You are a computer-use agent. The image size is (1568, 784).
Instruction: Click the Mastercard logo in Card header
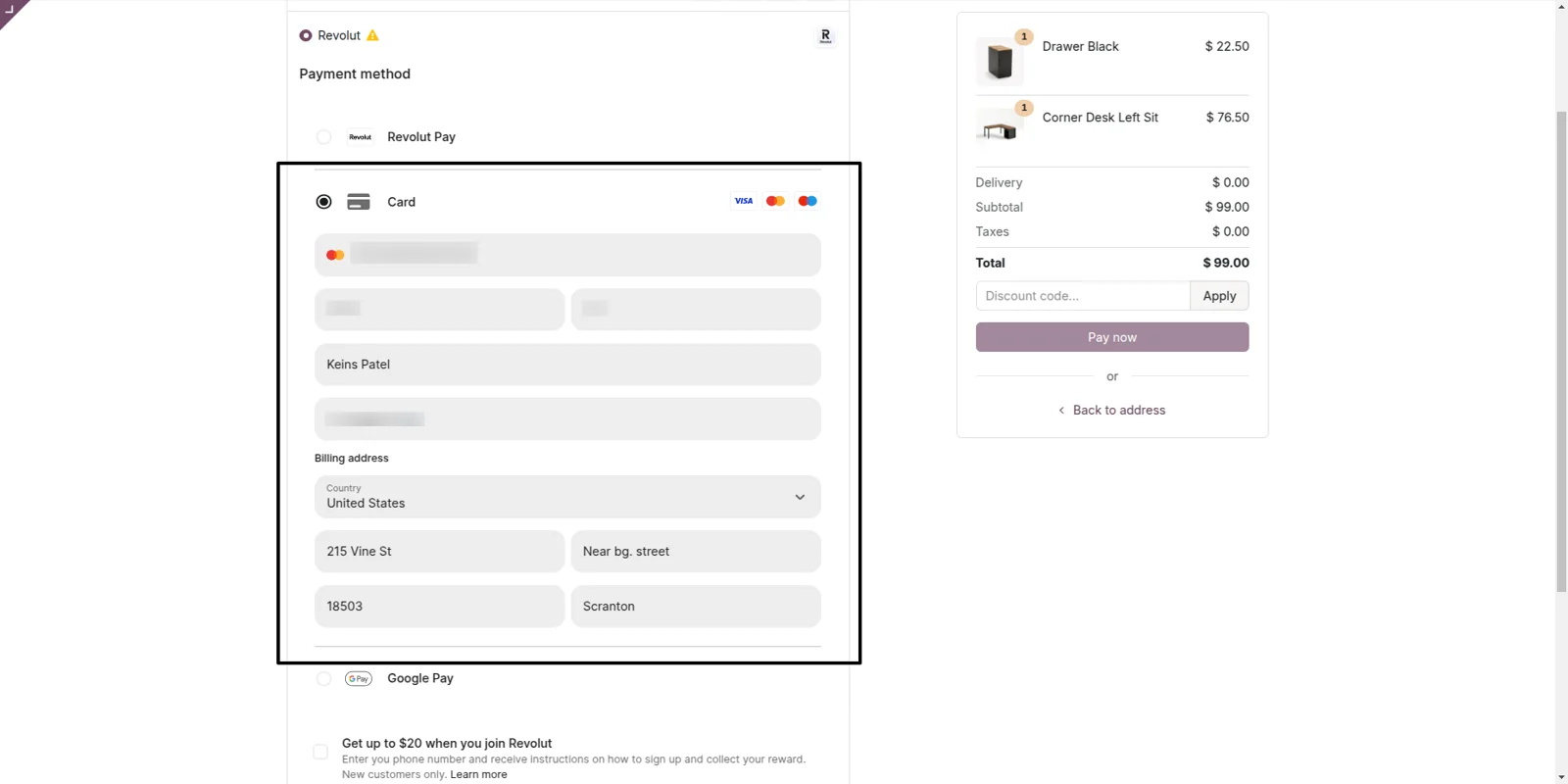[775, 201]
